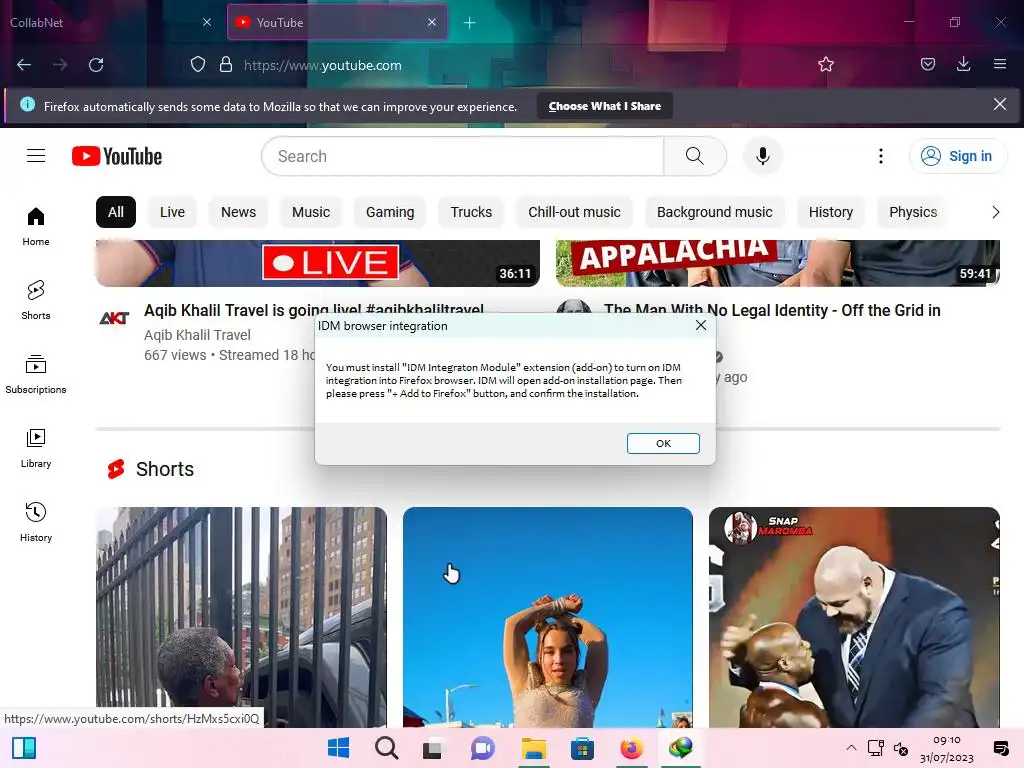The height and width of the screenshot is (768, 1024).
Task: Select the History filter chip
Action: tap(831, 212)
